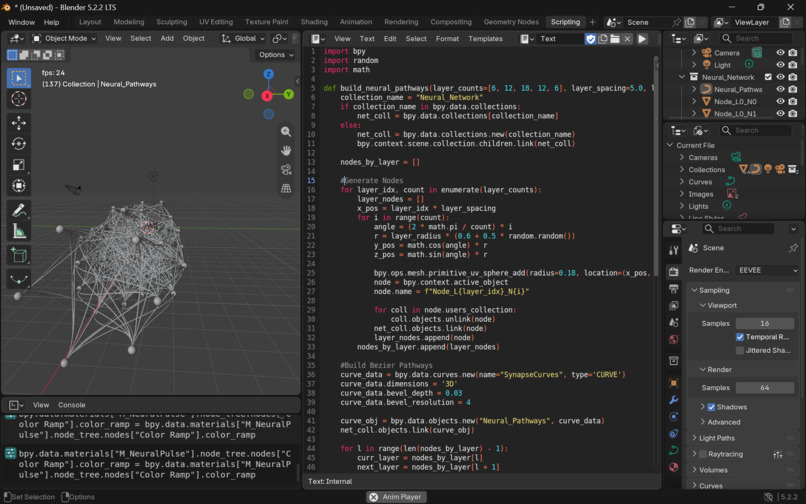Enable Jittered Shadows checkbox
Image resolution: width=806 pixels, height=504 pixels.
click(740, 350)
